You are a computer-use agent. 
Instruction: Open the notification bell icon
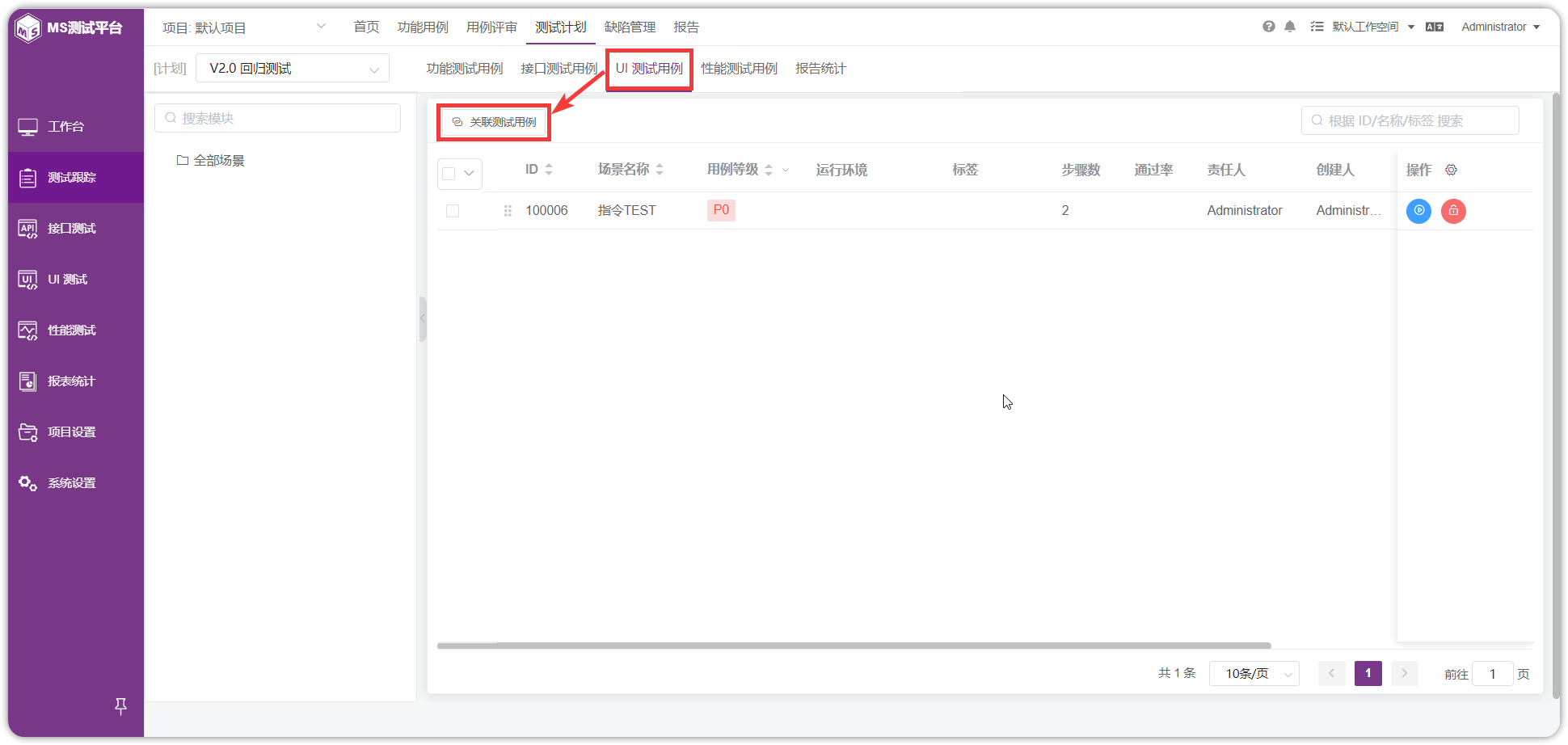1290,27
